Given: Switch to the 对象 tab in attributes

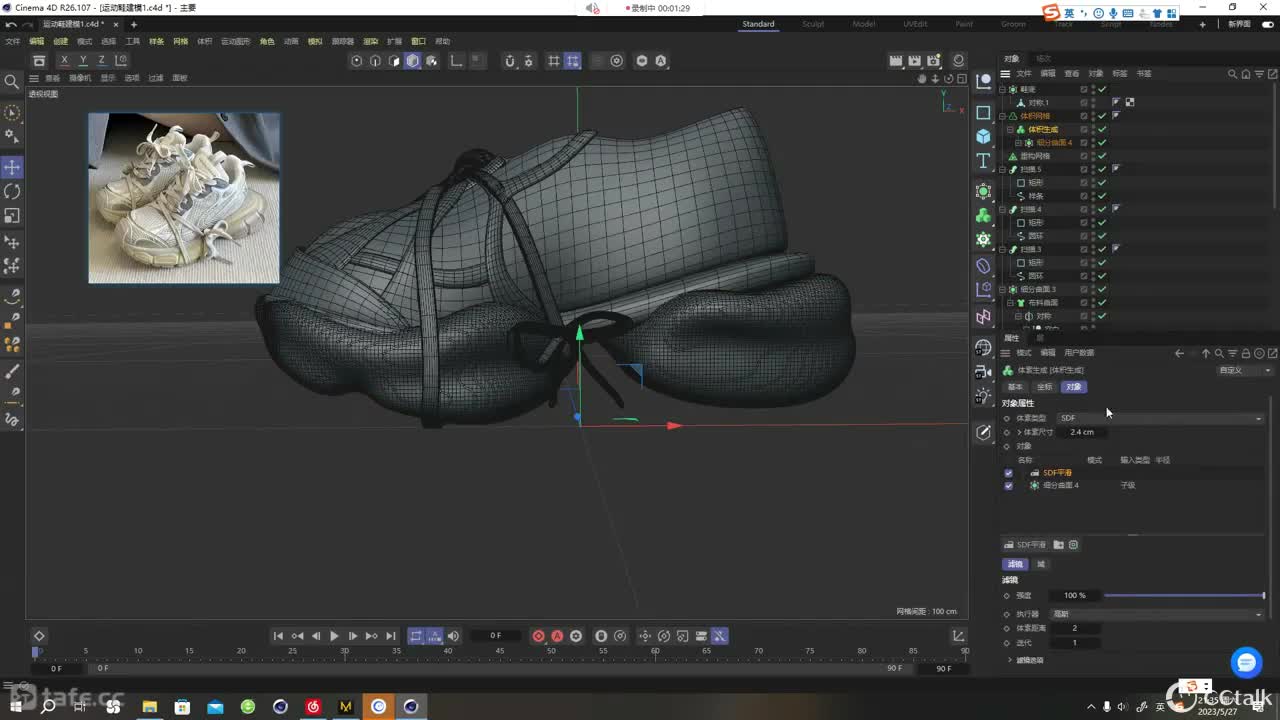Looking at the screenshot, I should [x=1073, y=387].
